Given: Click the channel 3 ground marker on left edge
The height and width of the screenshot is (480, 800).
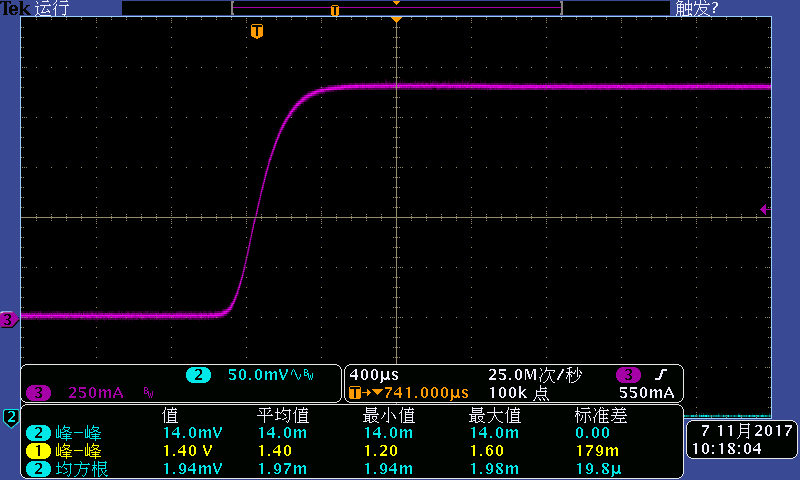Looking at the screenshot, I should [x=8, y=320].
